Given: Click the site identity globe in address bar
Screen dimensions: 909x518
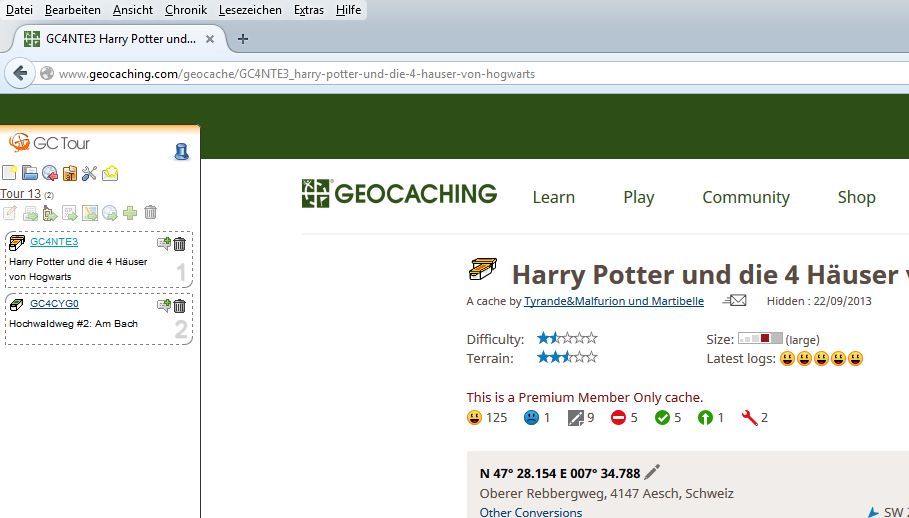Looking at the screenshot, I should tap(47, 74).
